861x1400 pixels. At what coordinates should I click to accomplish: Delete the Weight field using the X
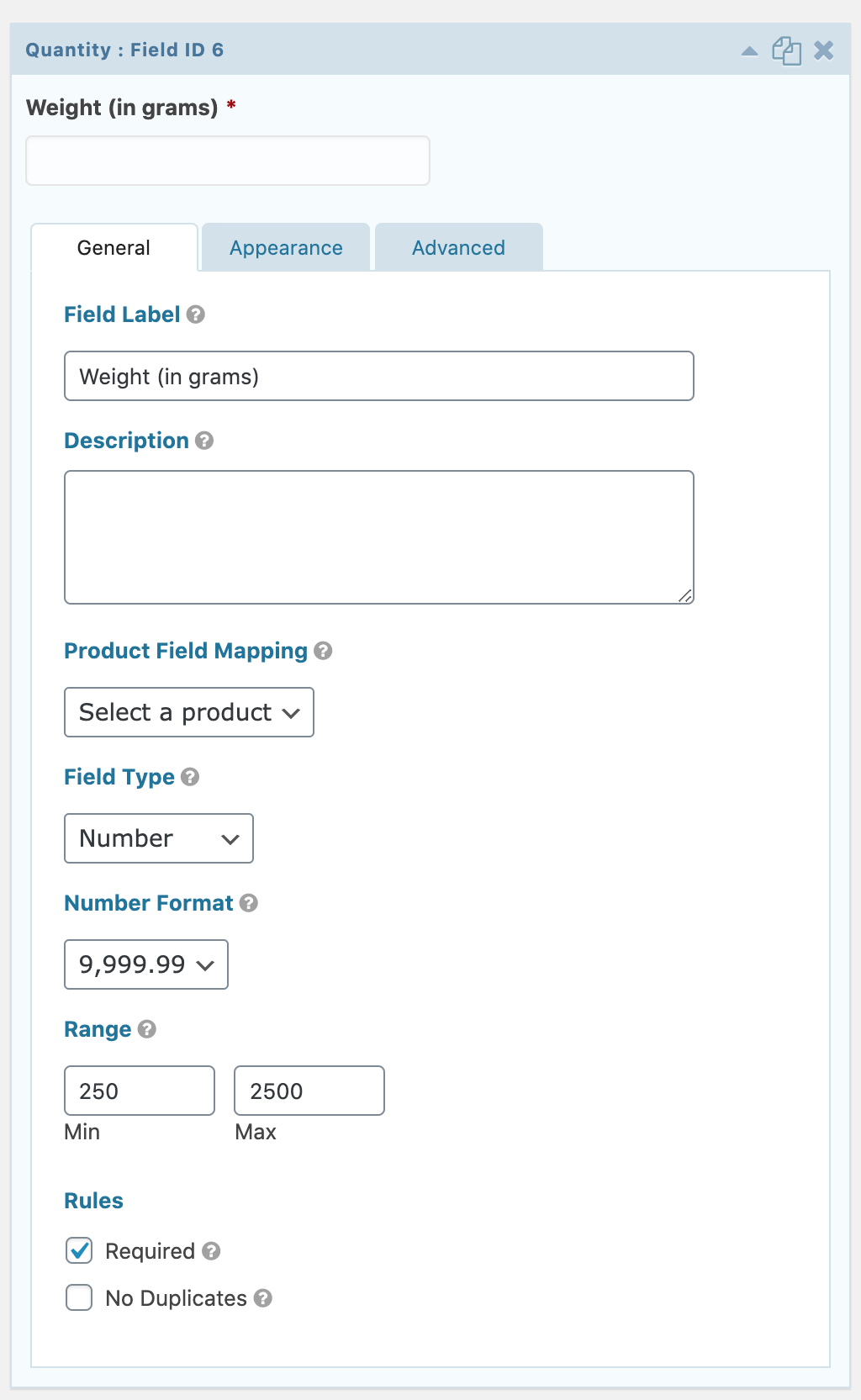click(823, 50)
